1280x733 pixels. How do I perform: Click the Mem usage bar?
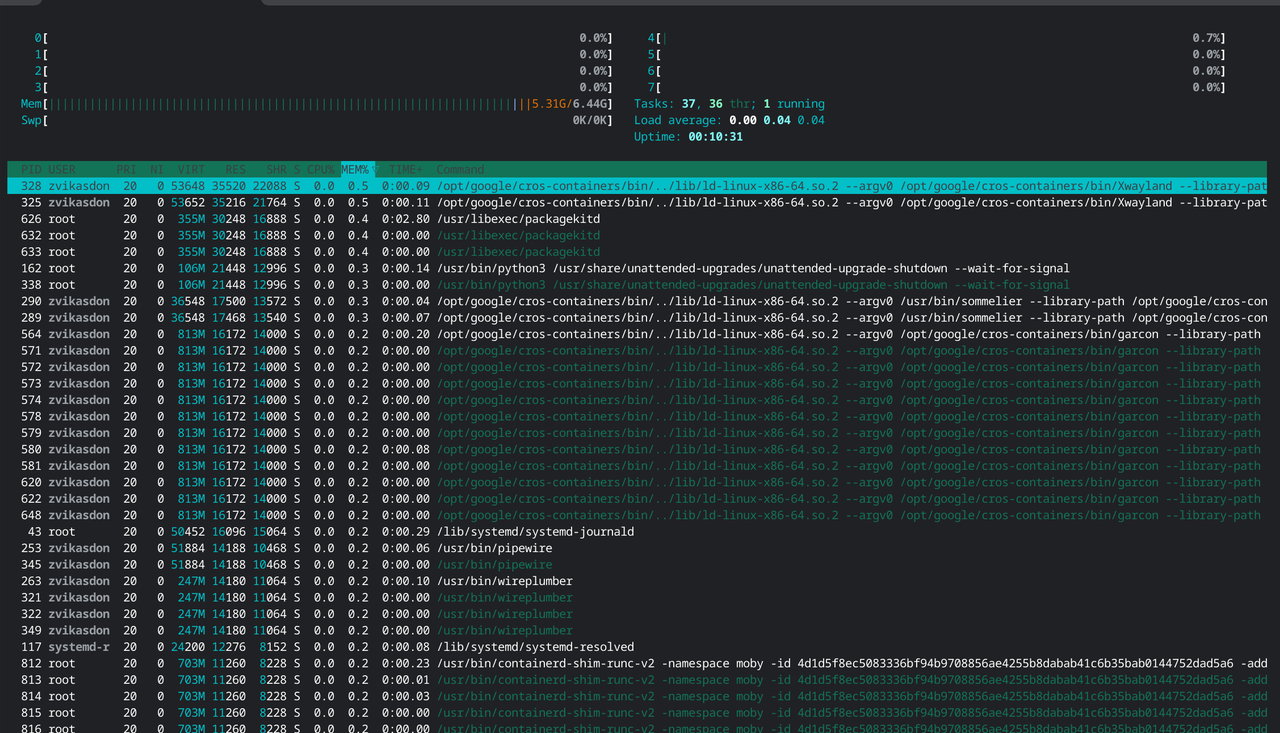(x=317, y=104)
